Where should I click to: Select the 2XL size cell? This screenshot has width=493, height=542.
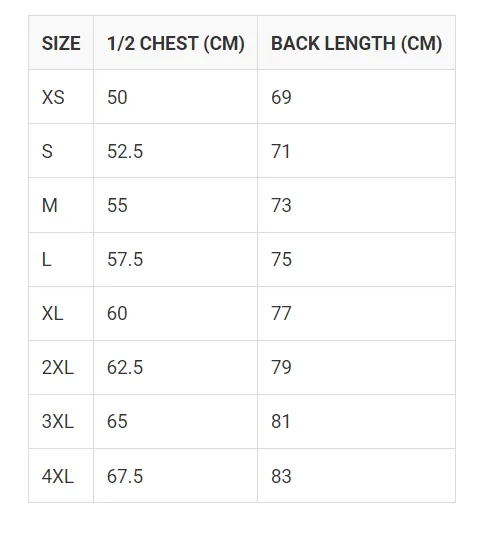coord(61,367)
